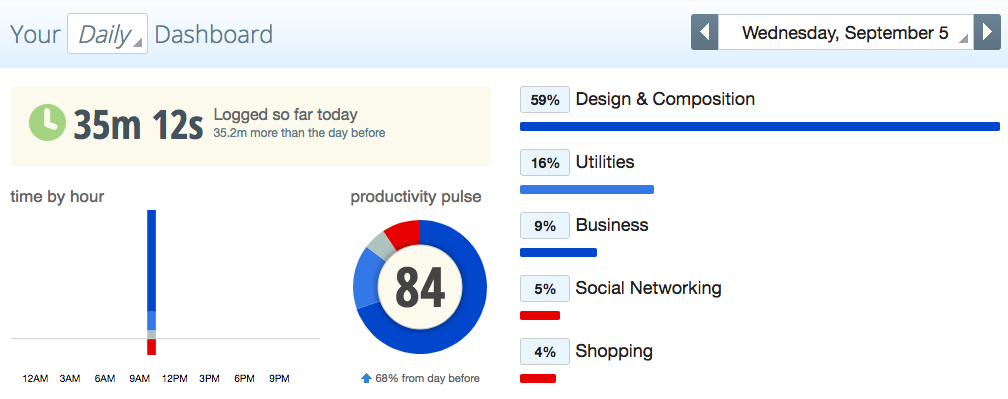Click the 59% badge for Design & Composition

point(544,100)
